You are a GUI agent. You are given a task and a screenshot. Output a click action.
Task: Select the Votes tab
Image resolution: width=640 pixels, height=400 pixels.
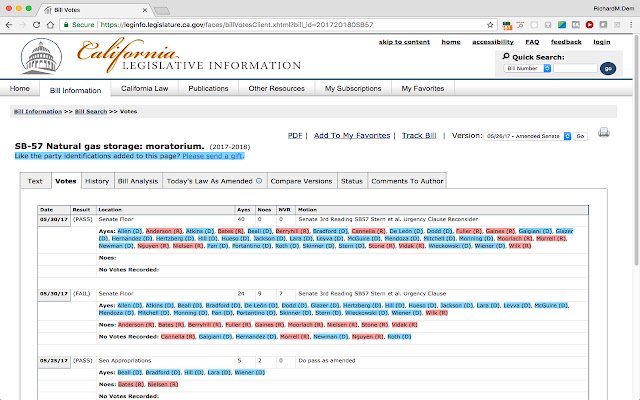point(66,181)
